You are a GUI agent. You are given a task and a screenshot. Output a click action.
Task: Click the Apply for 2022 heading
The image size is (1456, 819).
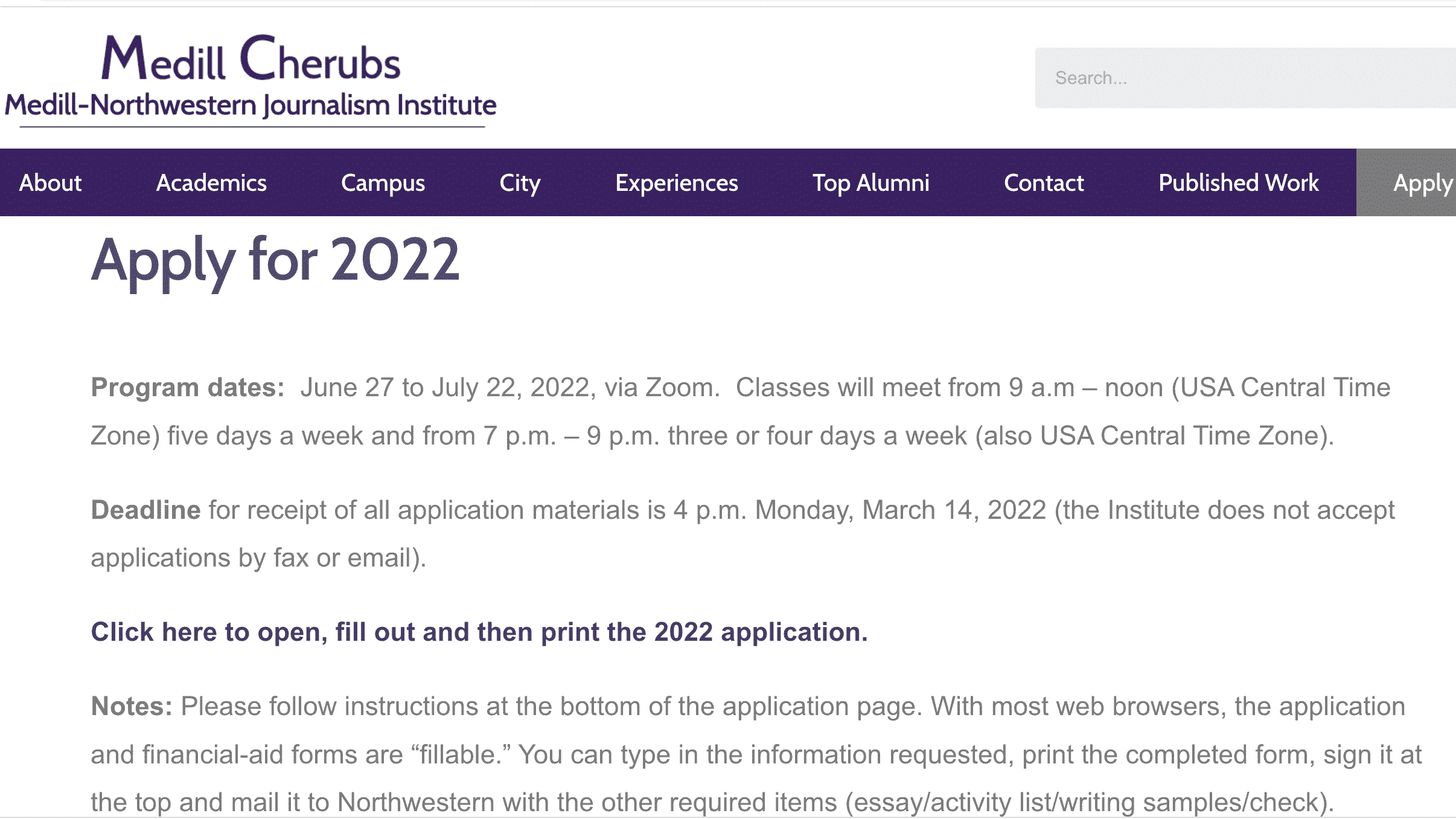tap(276, 260)
